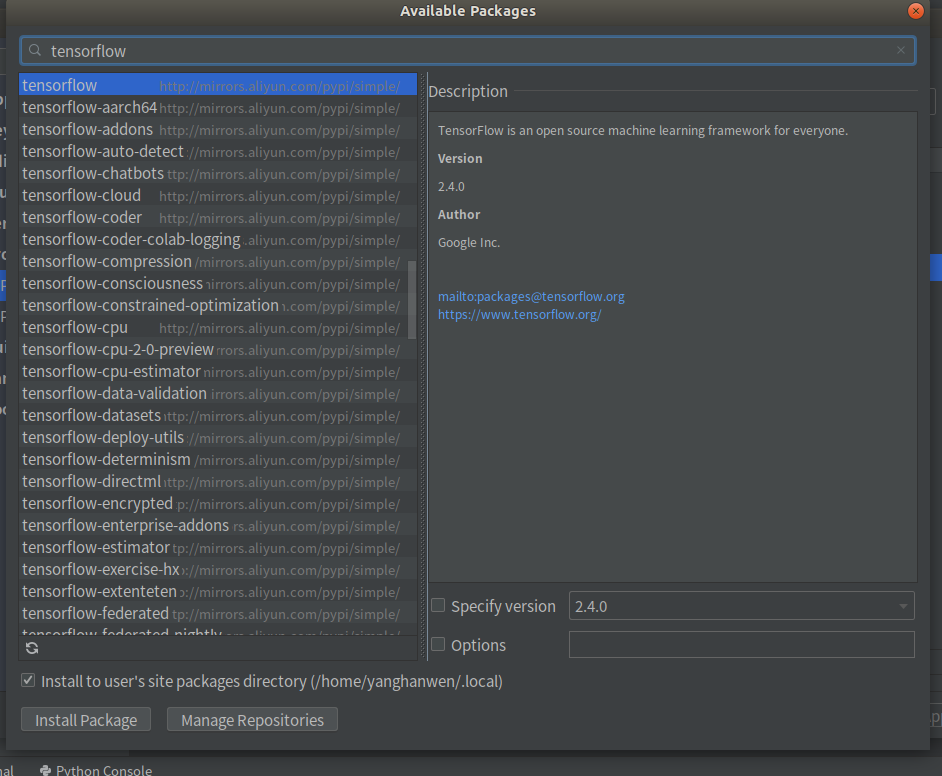
Task: Reload the package list with refresh icon
Action: (x=32, y=648)
